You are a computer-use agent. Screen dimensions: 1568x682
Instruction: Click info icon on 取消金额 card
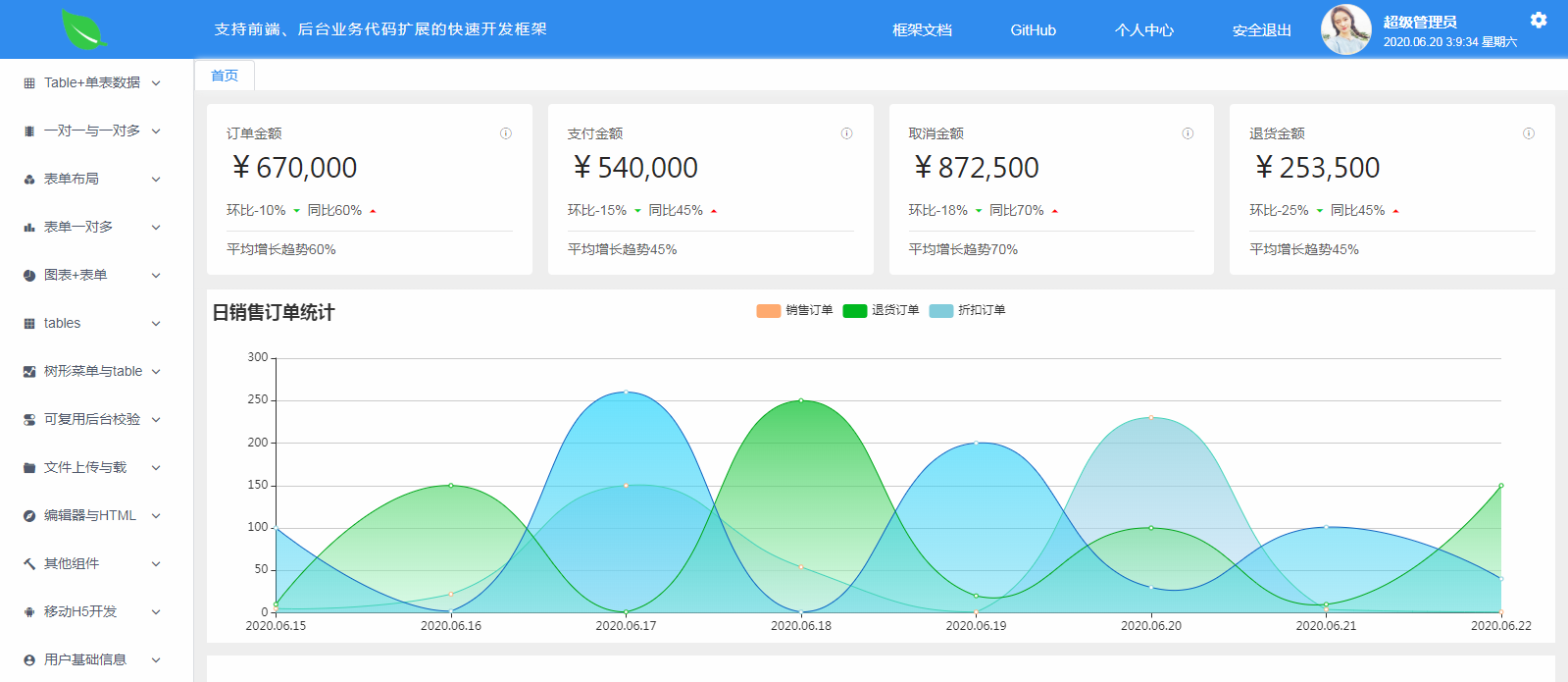click(x=1188, y=133)
